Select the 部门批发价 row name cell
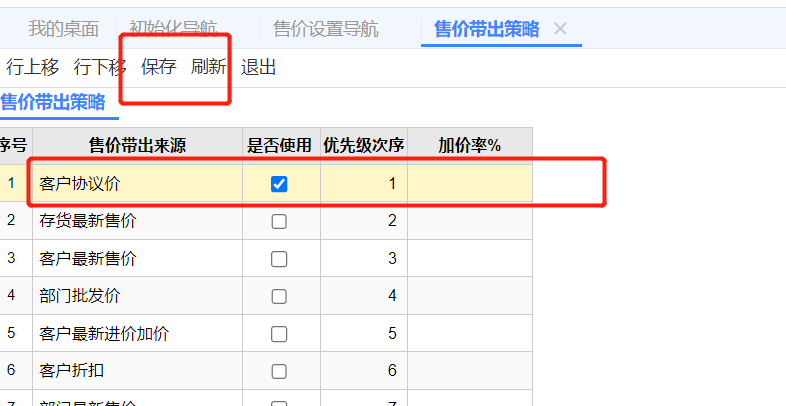Viewport: 786px width, 406px height. [137, 296]
